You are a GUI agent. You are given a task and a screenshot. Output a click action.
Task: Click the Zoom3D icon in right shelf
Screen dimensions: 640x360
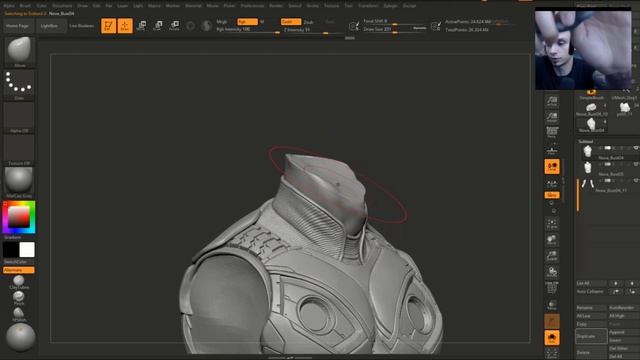tap(552, 256)
